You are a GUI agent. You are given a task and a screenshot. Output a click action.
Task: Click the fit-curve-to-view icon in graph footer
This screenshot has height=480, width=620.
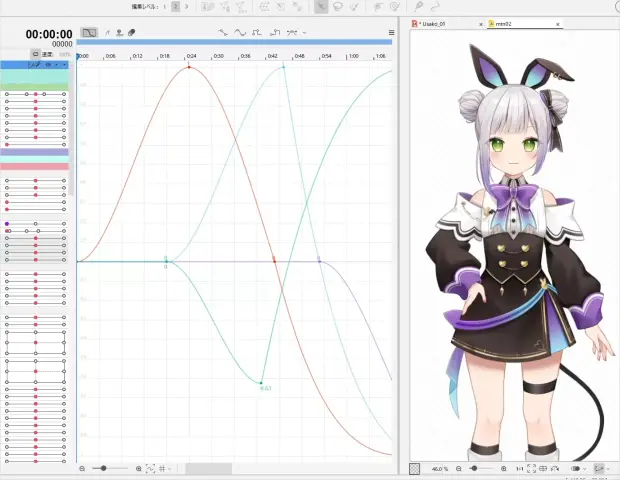click(x=150, y=469)
